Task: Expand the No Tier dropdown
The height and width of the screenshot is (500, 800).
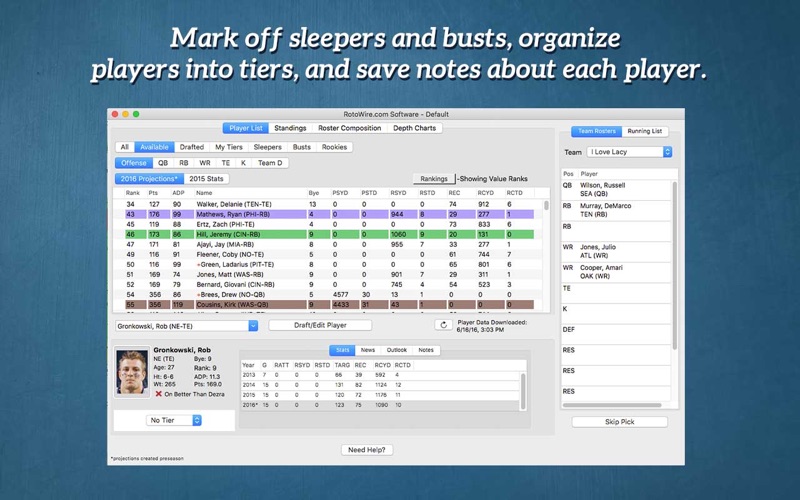Action: [174, 420]
